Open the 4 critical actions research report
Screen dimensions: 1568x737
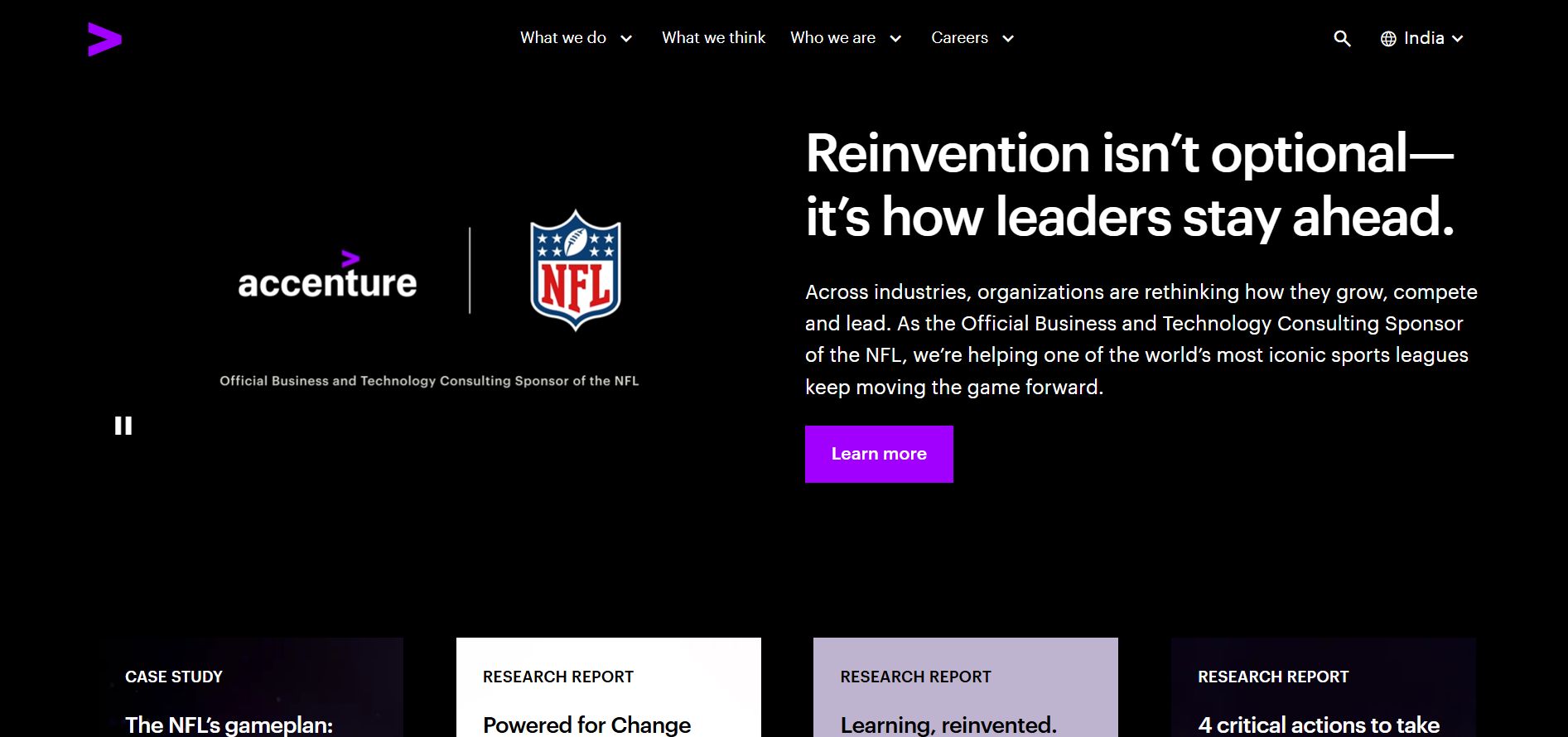[1322, 696]
